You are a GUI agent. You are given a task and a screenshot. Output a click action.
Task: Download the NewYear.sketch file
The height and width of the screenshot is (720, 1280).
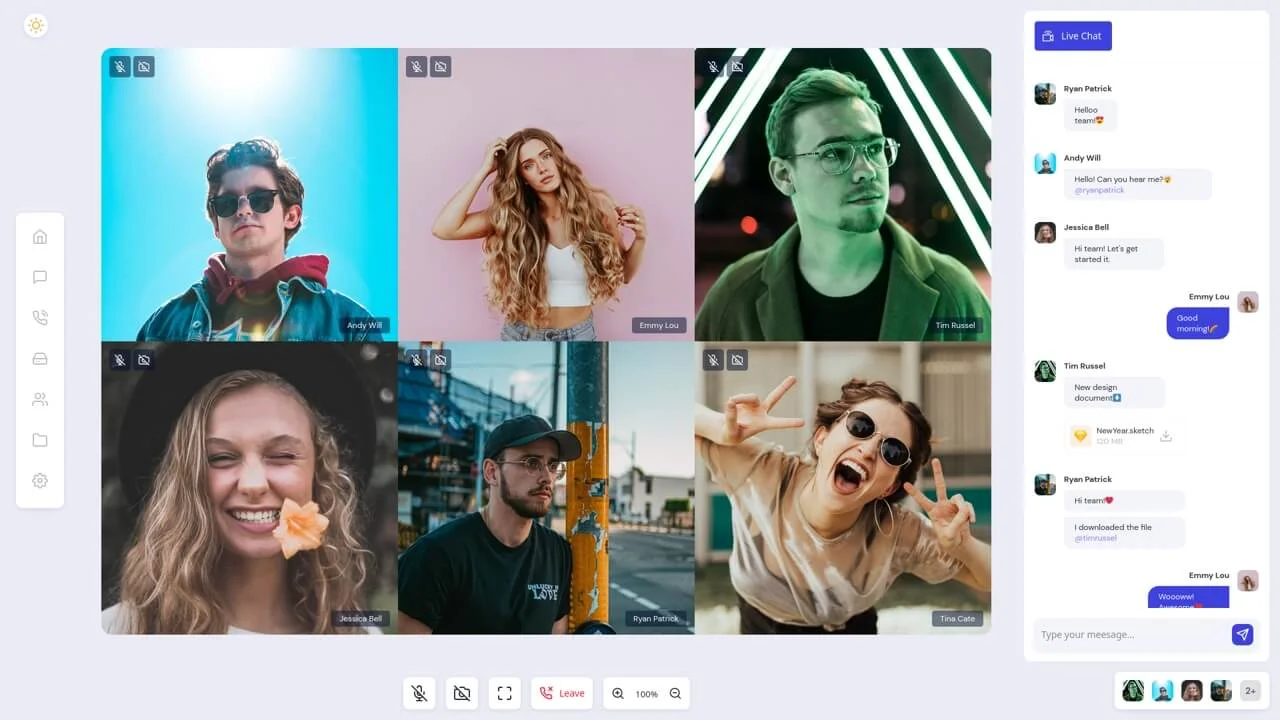(x=1166, y=435)
